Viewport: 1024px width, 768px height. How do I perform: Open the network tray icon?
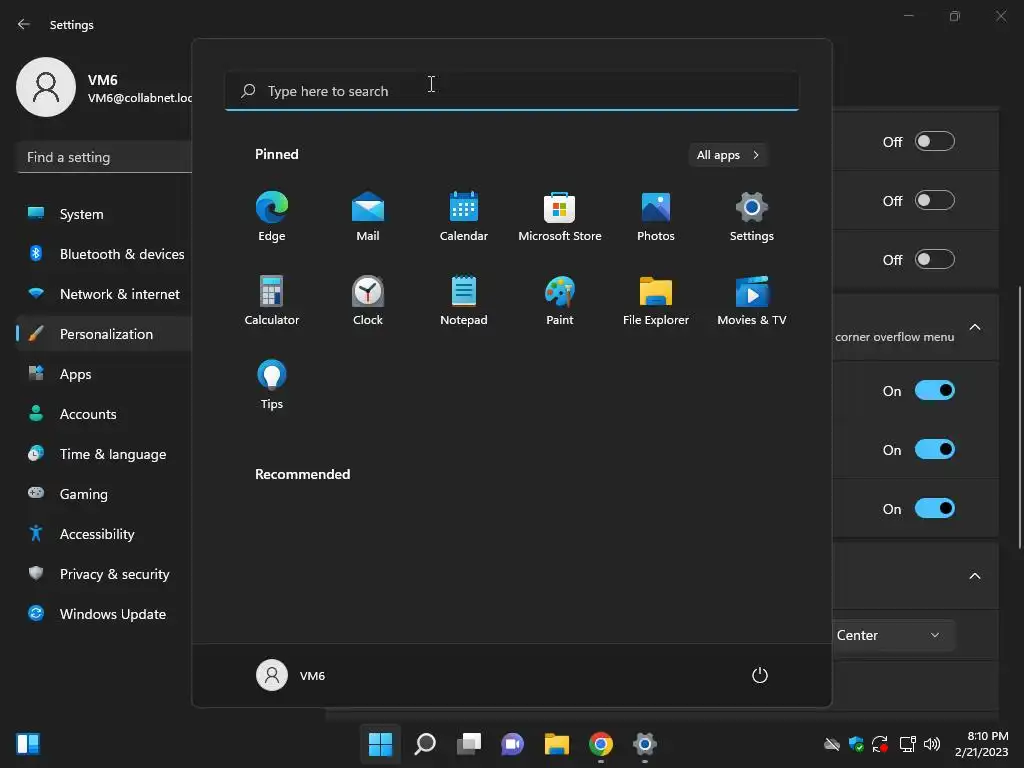(907, 744)
